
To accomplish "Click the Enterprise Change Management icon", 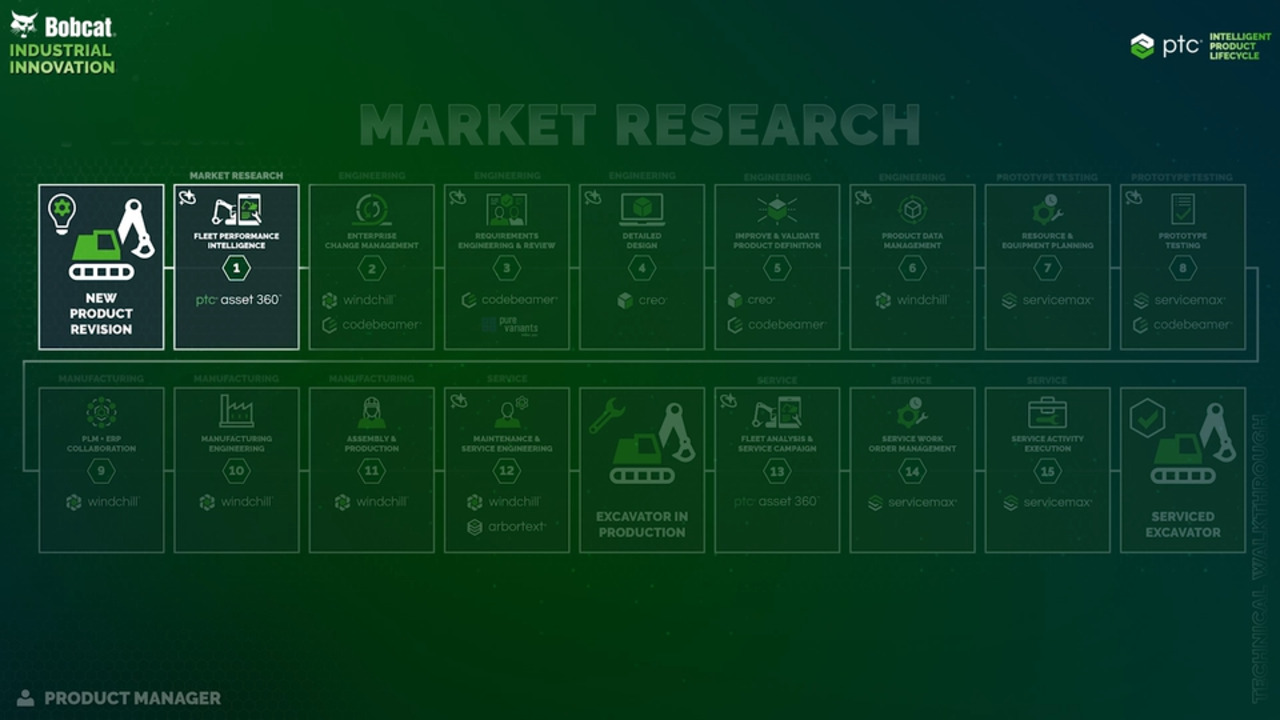I will (372, 210).
